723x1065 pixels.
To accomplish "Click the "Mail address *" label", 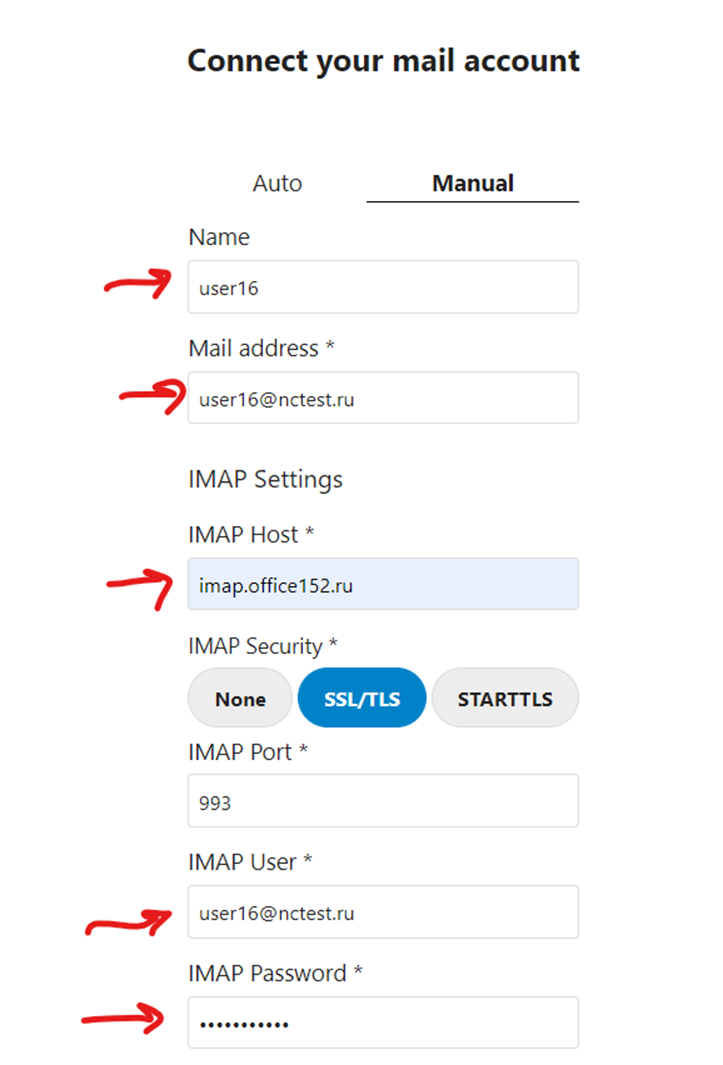I will 261,348.
